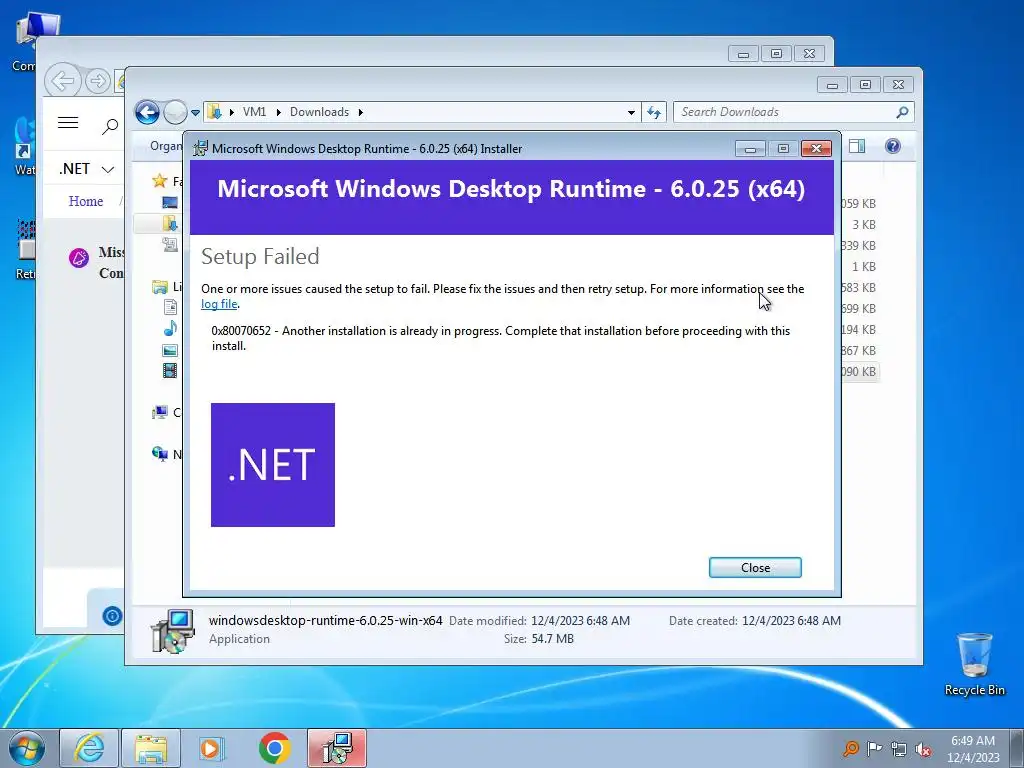Open the hamburger menu in rear browser page

[68, 123]
